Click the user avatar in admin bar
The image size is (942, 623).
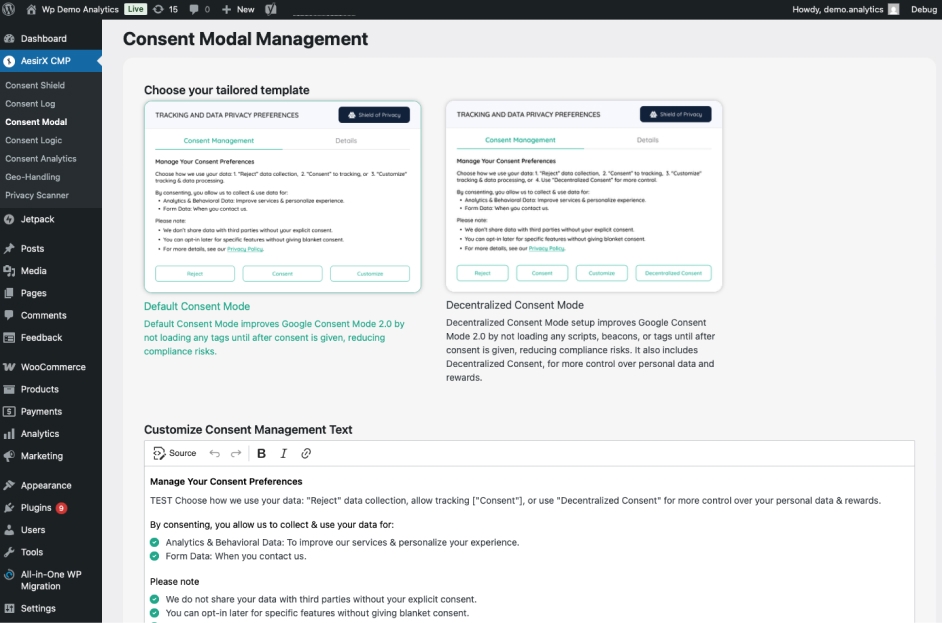click(x=893, y=9)
